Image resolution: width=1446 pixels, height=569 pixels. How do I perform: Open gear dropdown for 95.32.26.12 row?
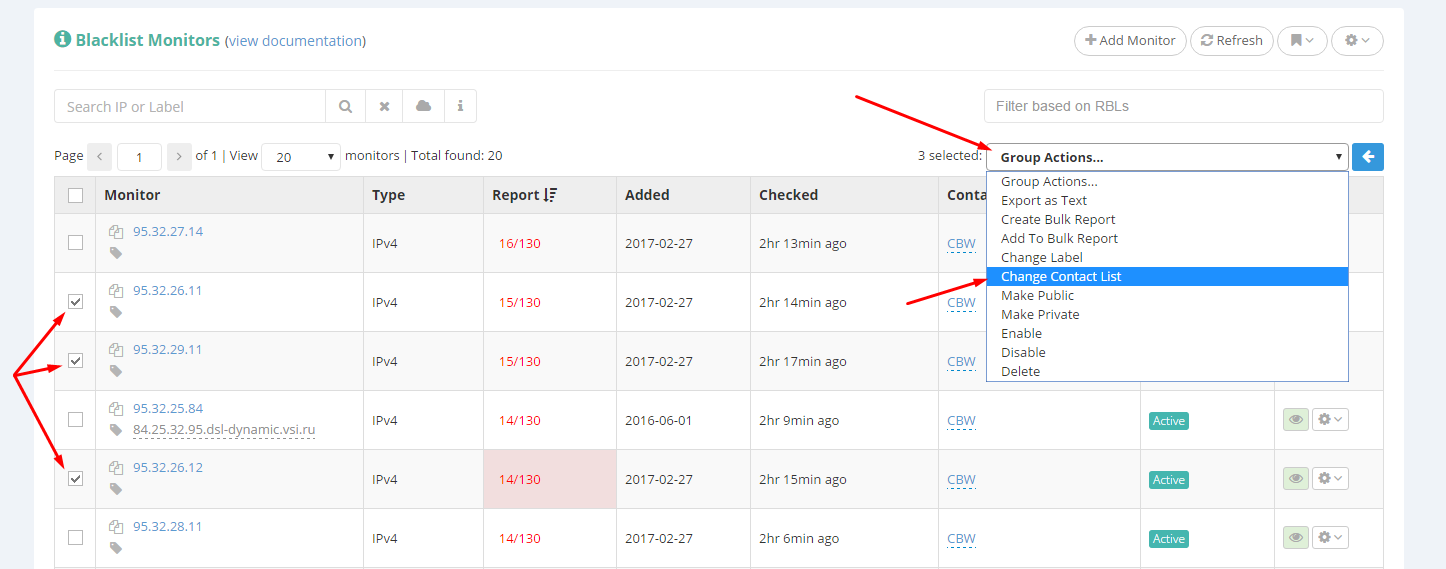pyautogui.click(x=1330, y=479)
